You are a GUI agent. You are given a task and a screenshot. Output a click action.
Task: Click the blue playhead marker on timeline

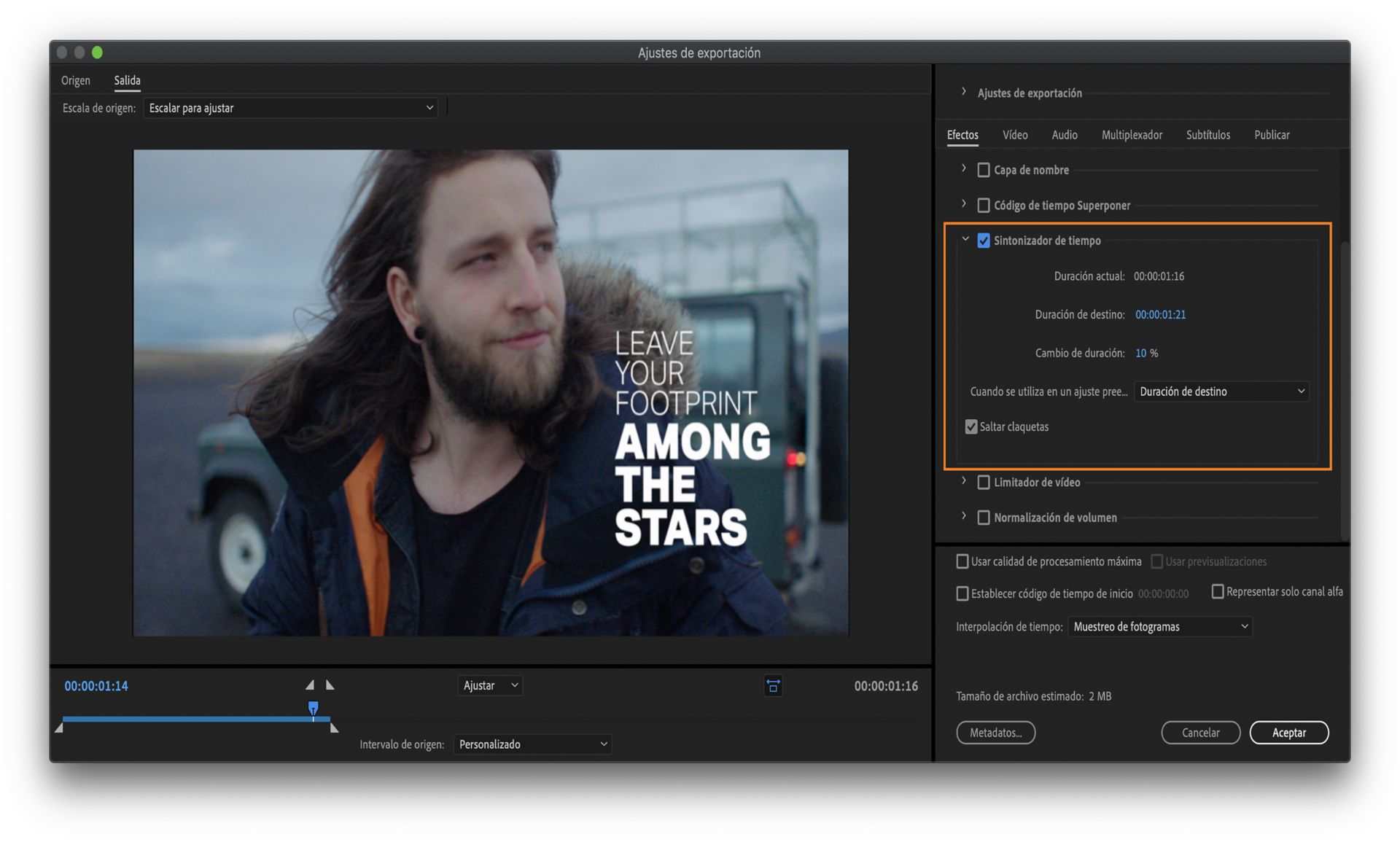coord(313,708)
